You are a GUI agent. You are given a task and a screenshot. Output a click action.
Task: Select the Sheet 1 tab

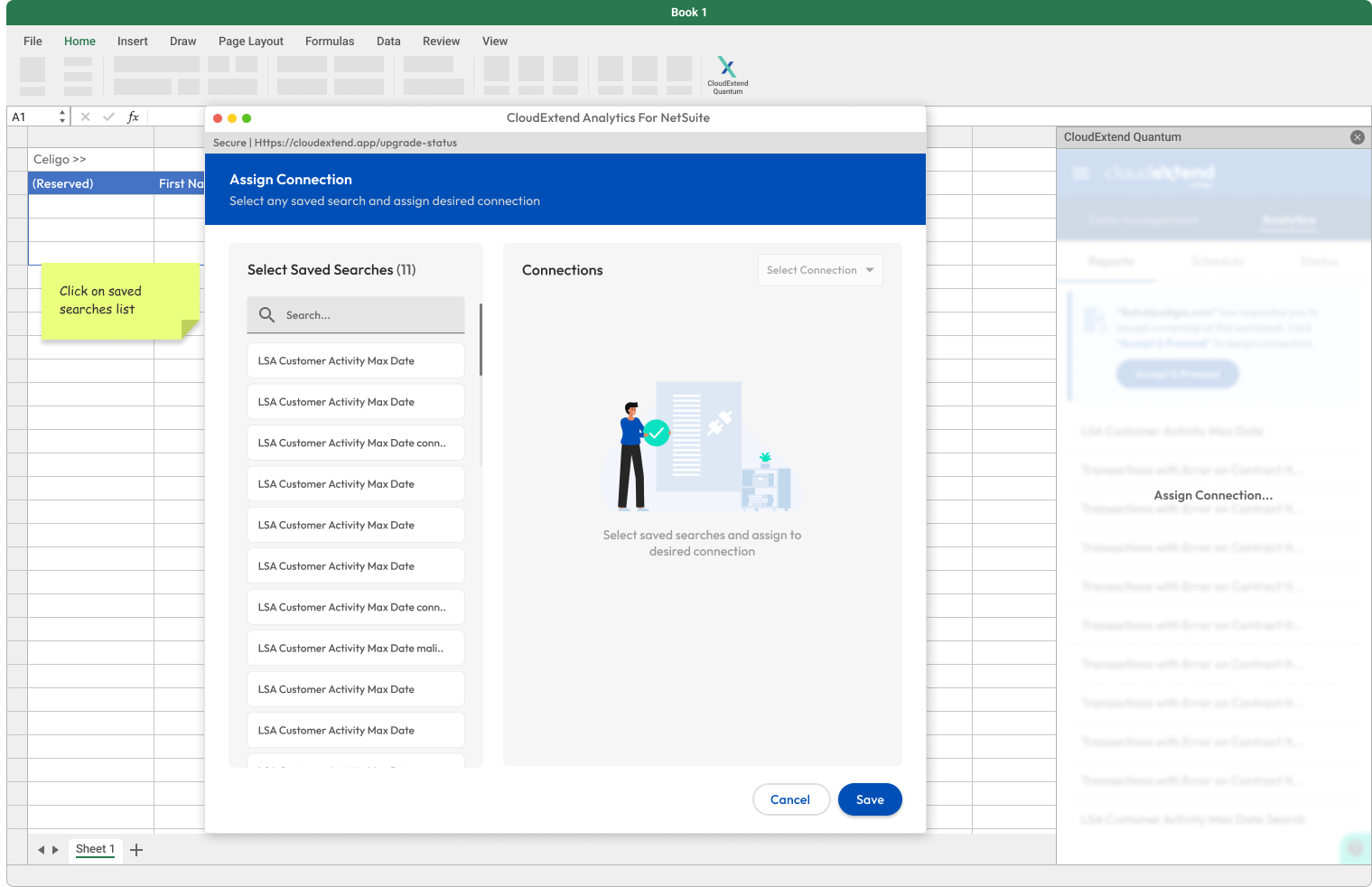[95, 849]
